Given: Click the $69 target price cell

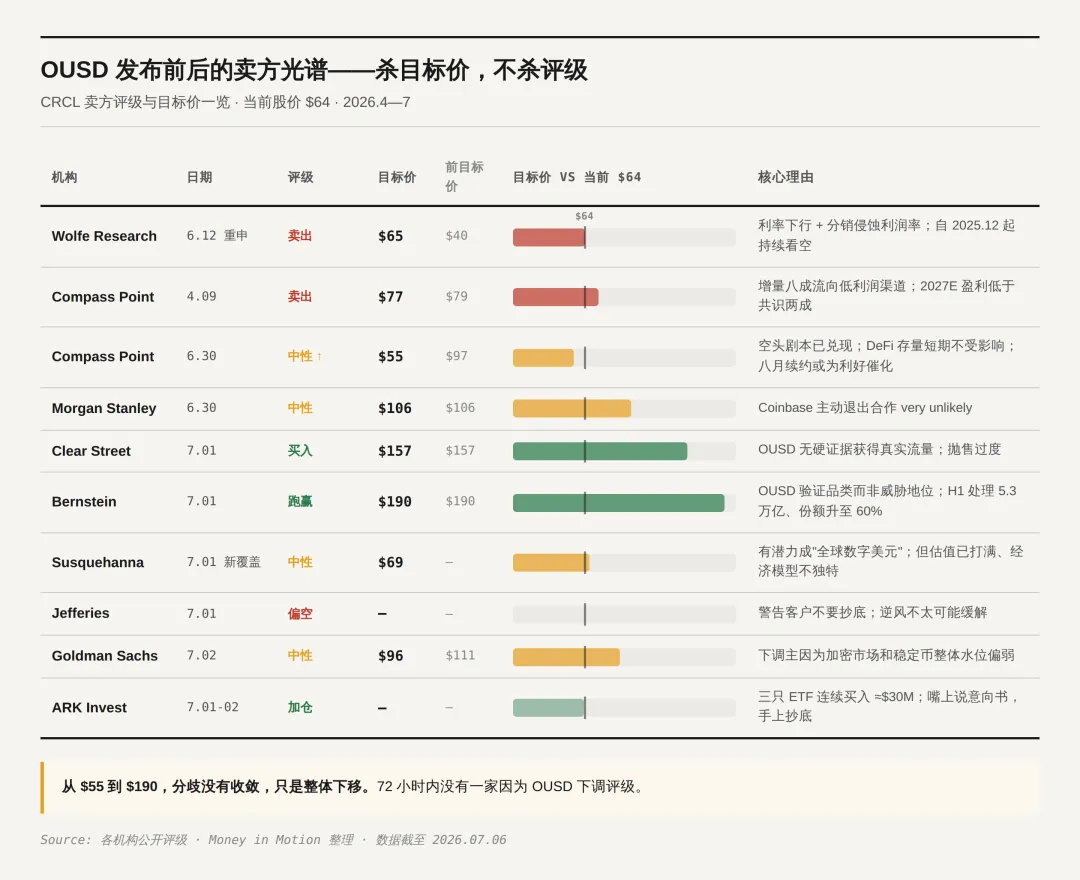Looking at the screenshot, I should coord(391,563).
